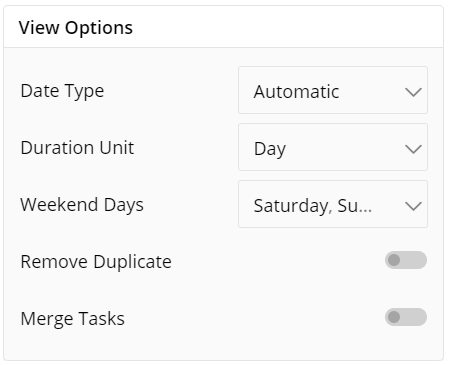Click the empty header bar beside View Options
The image size is (449, 365).
click(287, 27)
